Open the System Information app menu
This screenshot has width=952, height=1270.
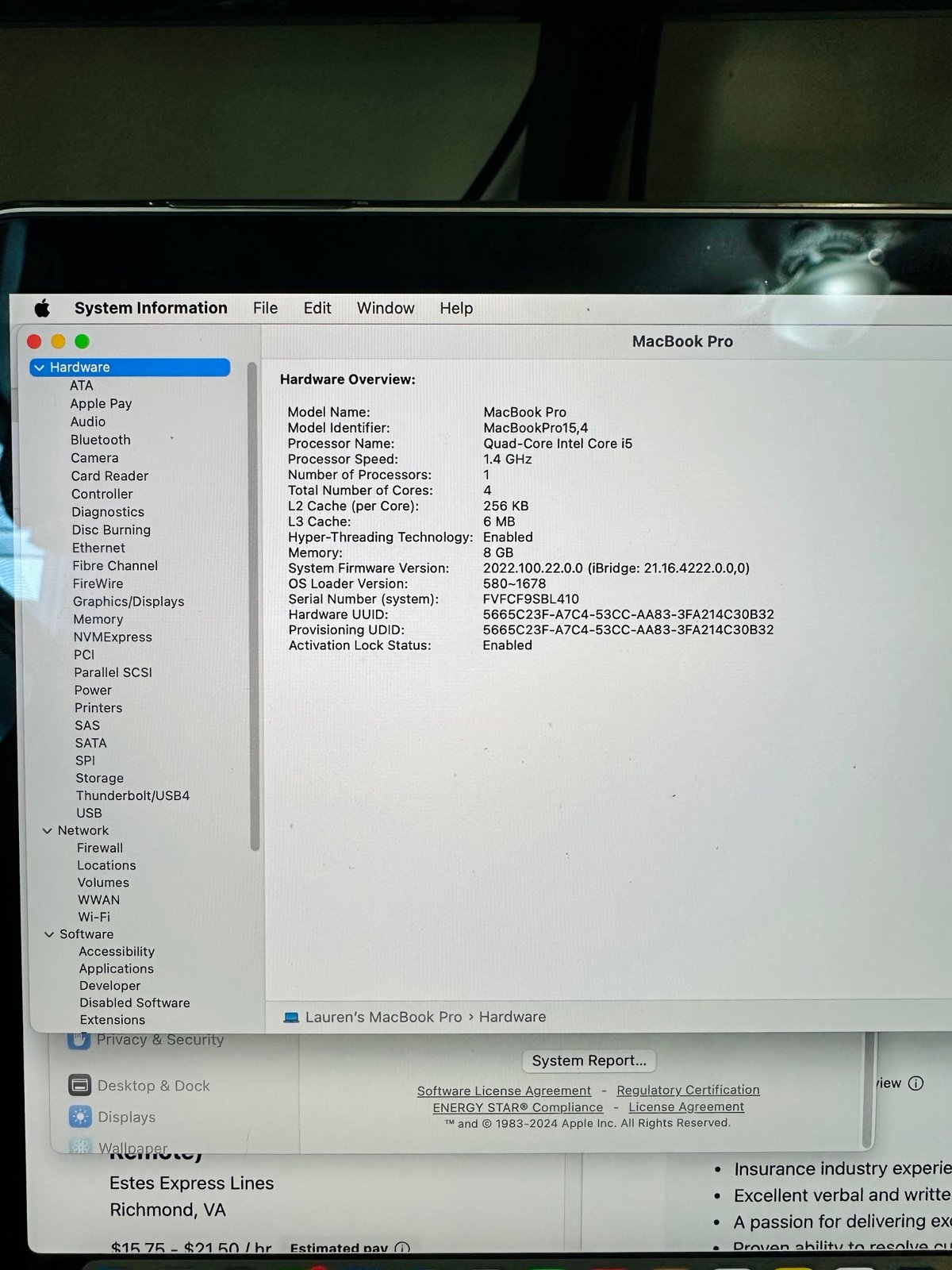point(151,308)
